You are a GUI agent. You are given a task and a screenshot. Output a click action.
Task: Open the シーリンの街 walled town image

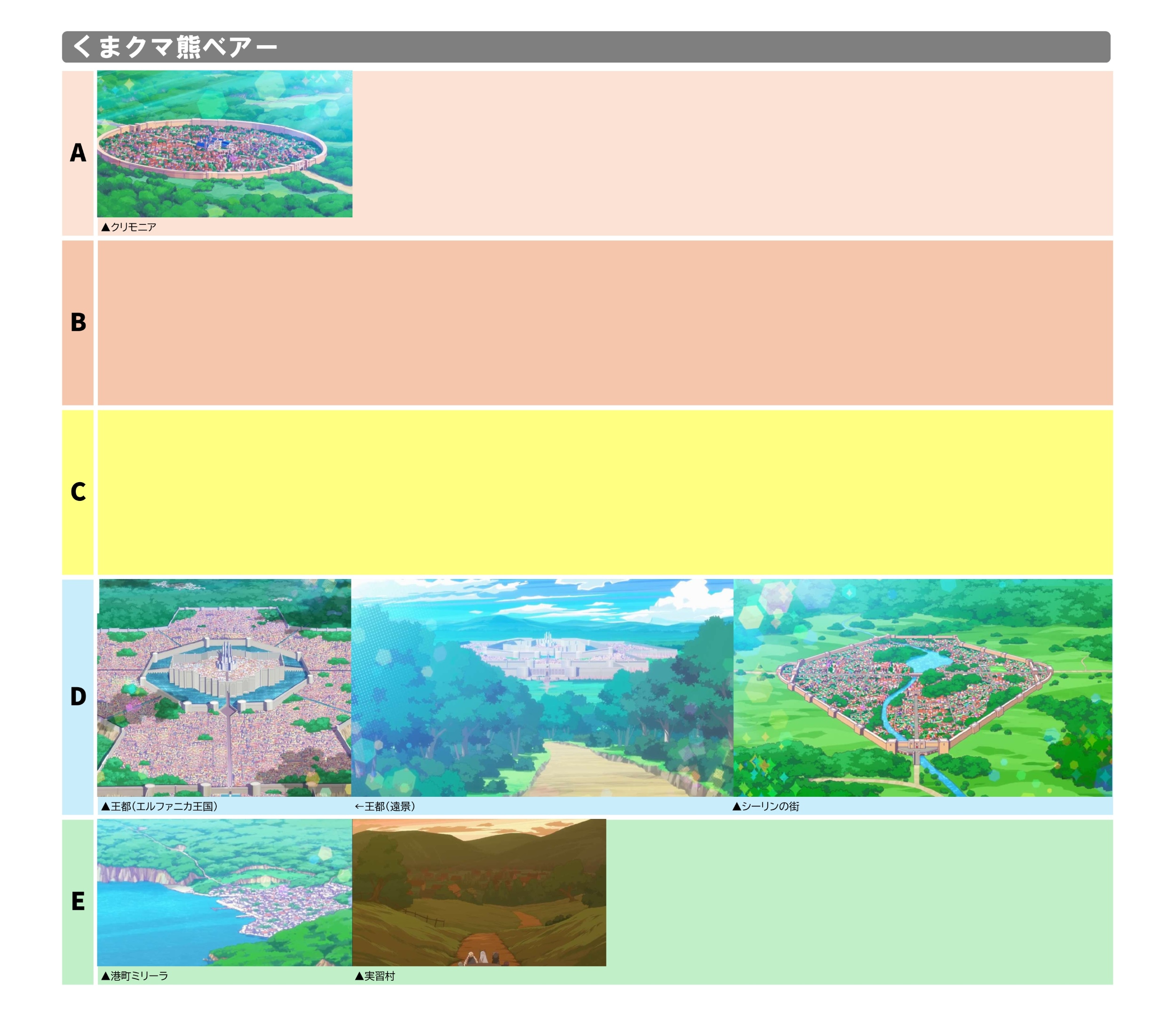coord(923,687)
